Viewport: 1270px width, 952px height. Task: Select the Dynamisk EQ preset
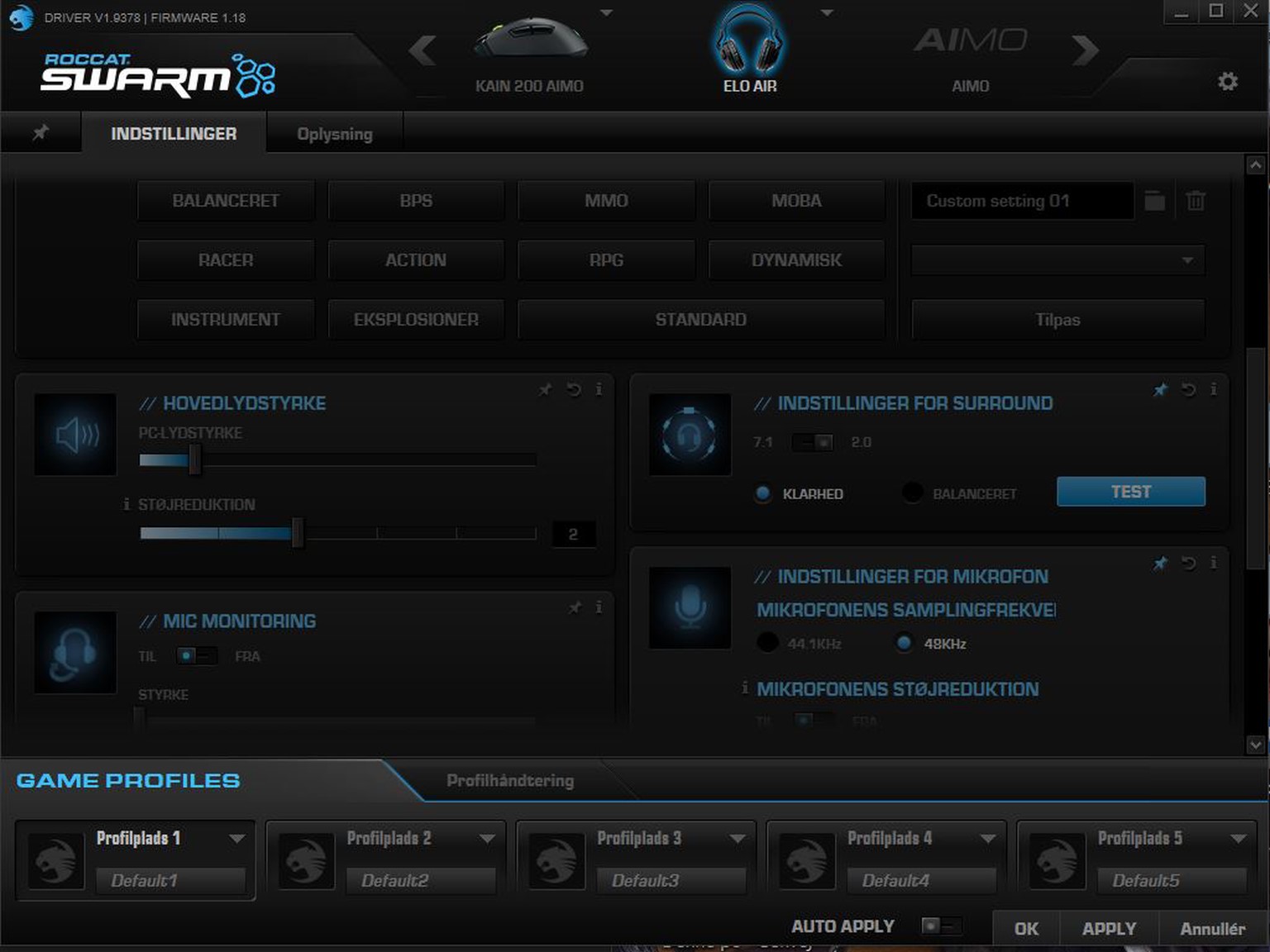796,260
